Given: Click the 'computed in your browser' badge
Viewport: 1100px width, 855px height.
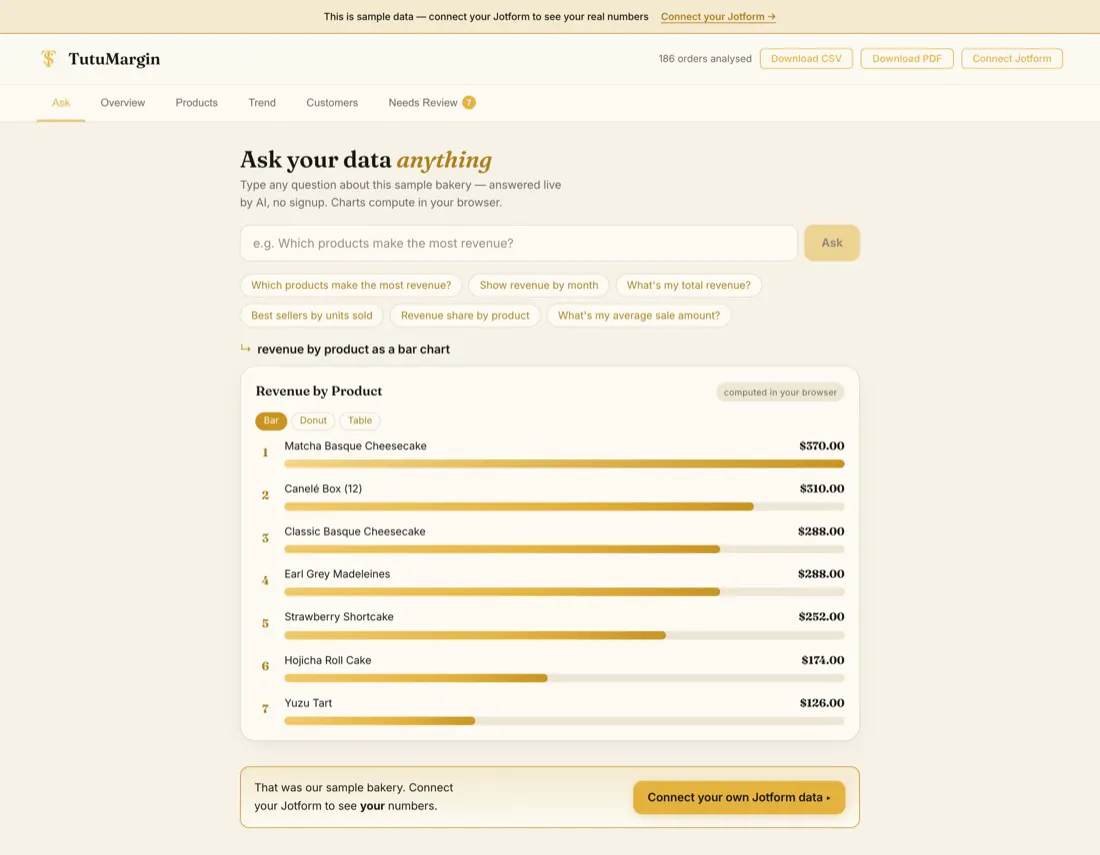Looking at the screenshot, I should click(780, 392).
